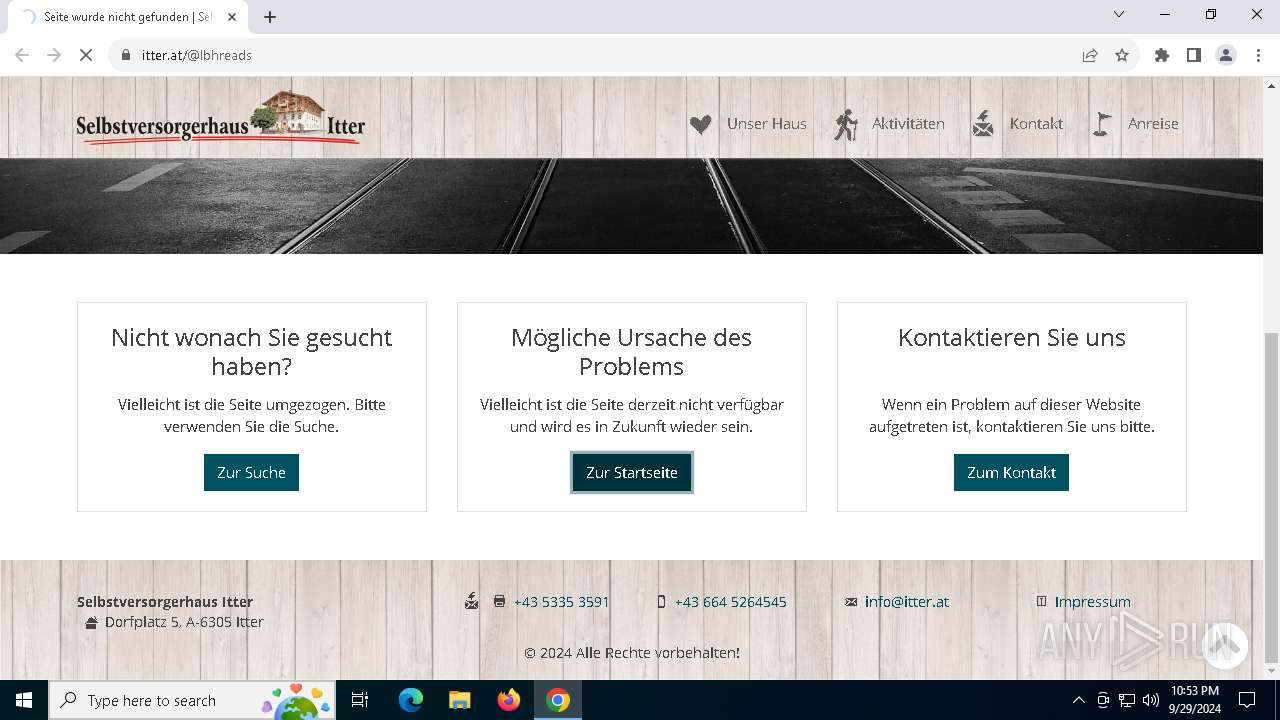
Task: Launch Microsoft Edge from taskbar
Action: (411, 700)
